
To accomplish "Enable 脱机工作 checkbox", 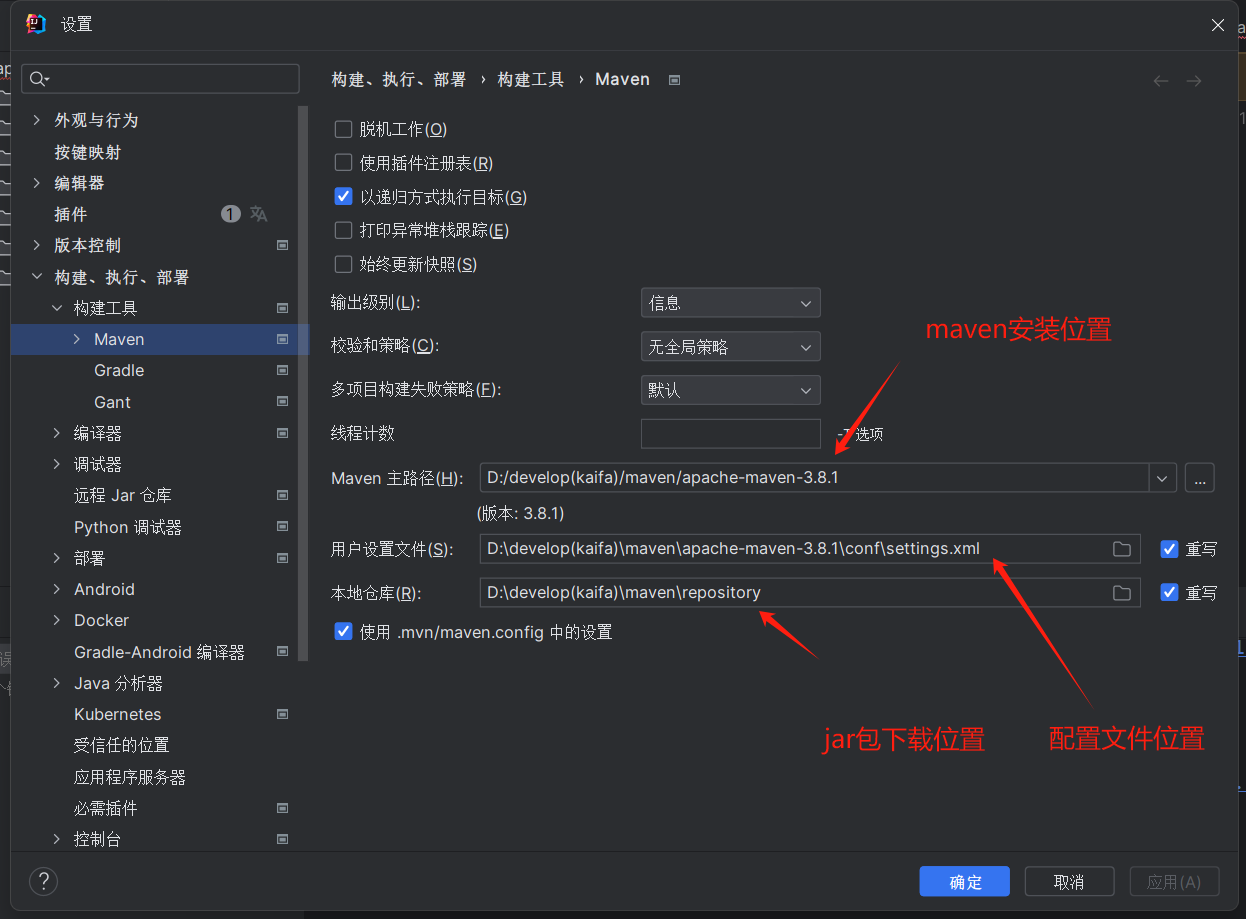I will [x=343, y=129].
